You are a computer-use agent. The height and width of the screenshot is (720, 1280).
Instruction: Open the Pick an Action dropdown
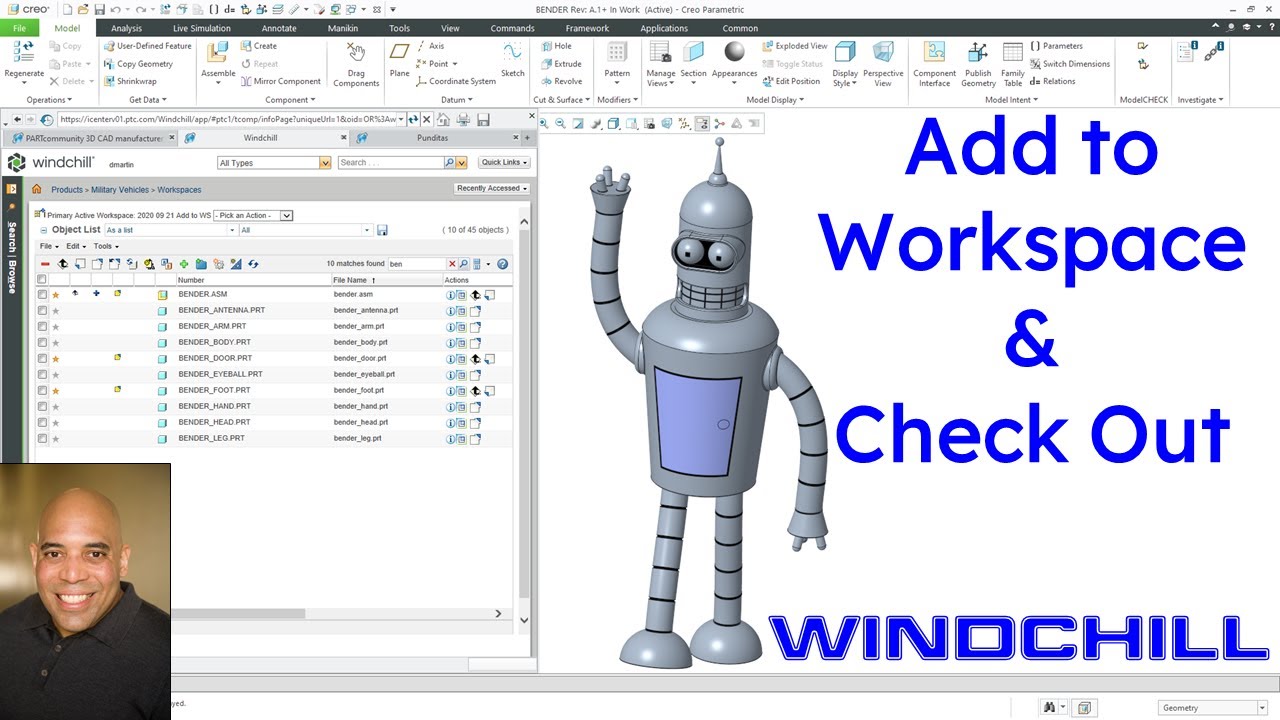click(253, 215)
